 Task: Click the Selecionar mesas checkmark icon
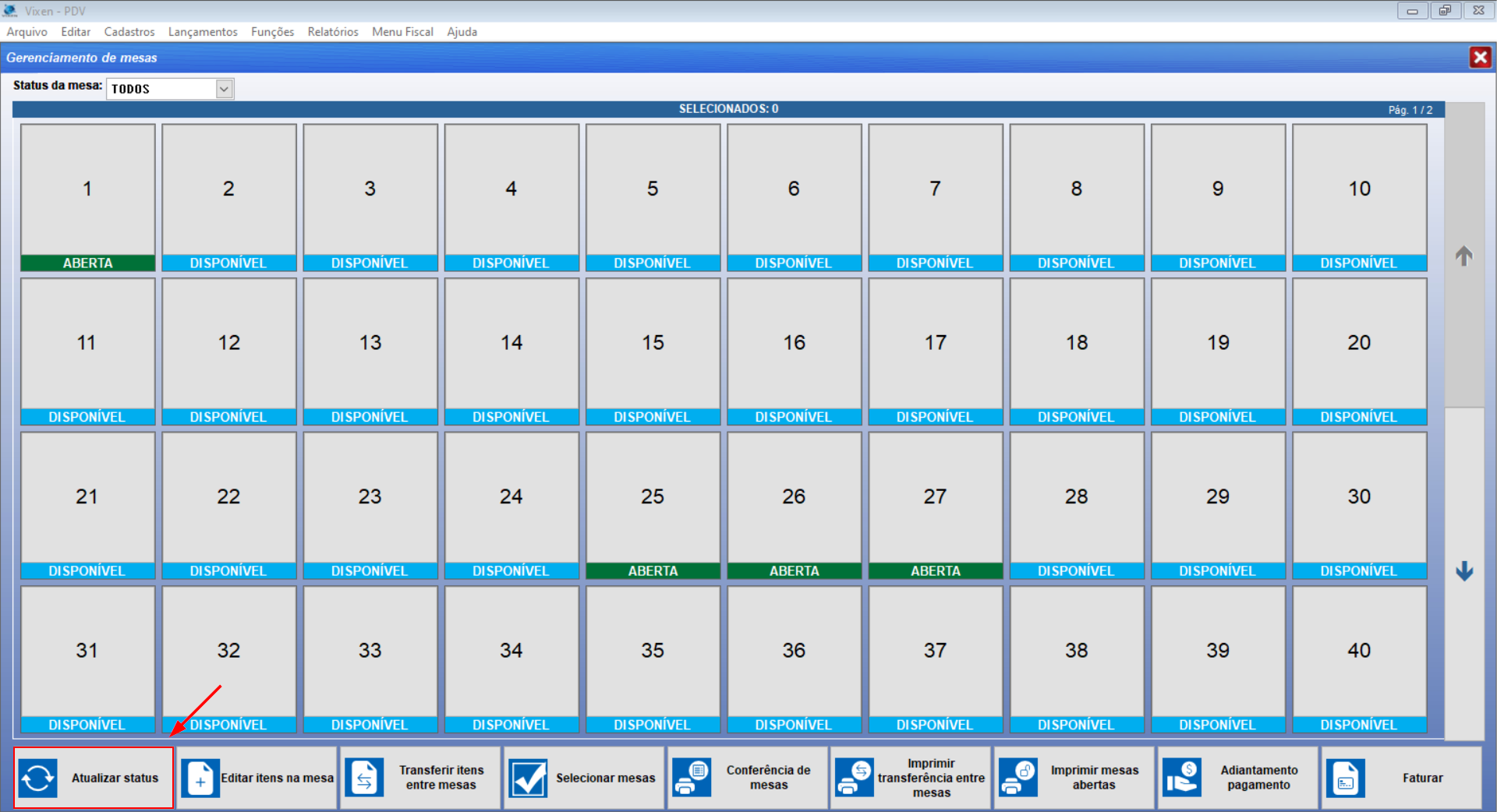click(x=528, y=778)
